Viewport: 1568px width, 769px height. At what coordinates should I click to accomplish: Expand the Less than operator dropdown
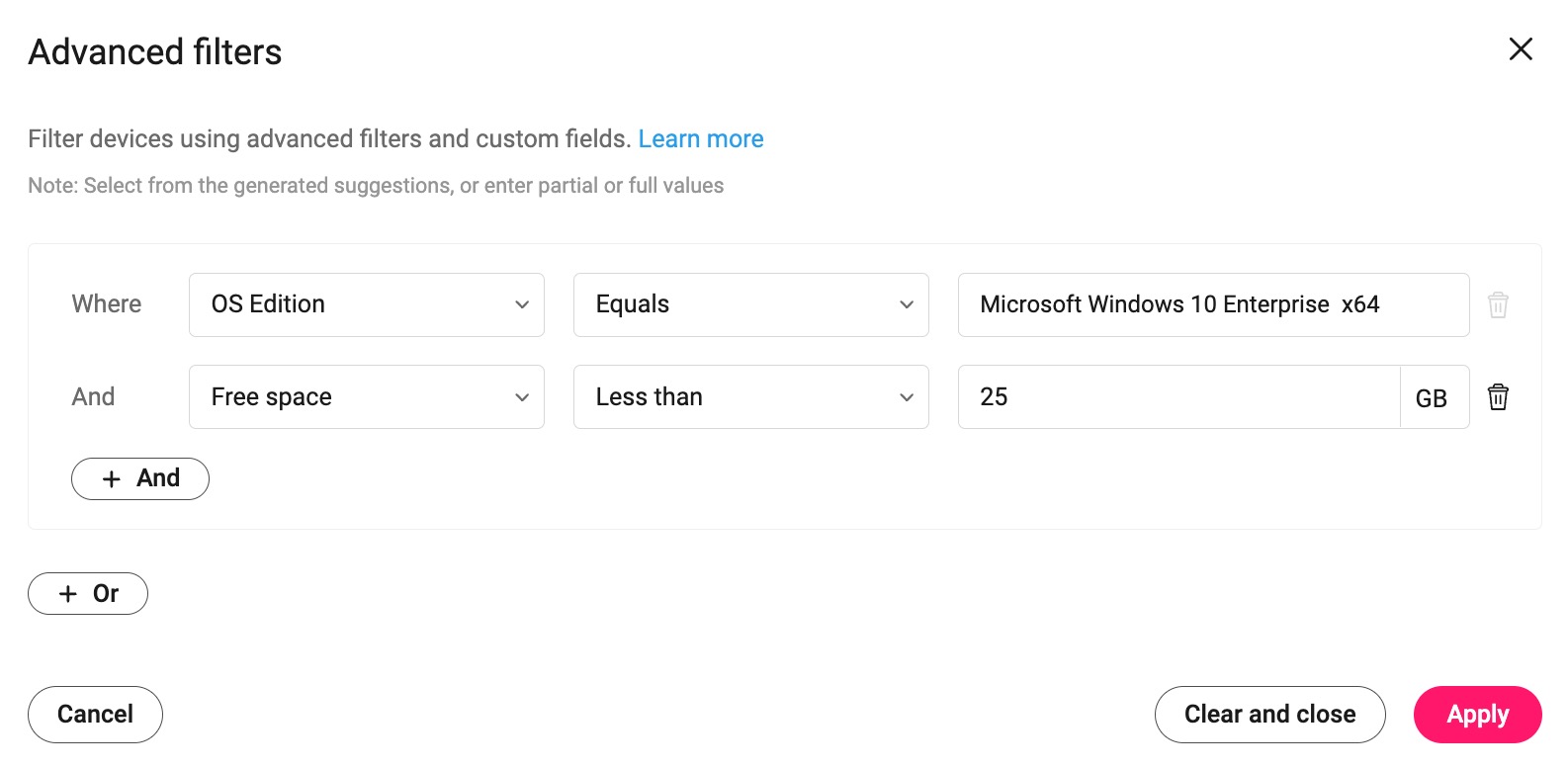[750, 397]
